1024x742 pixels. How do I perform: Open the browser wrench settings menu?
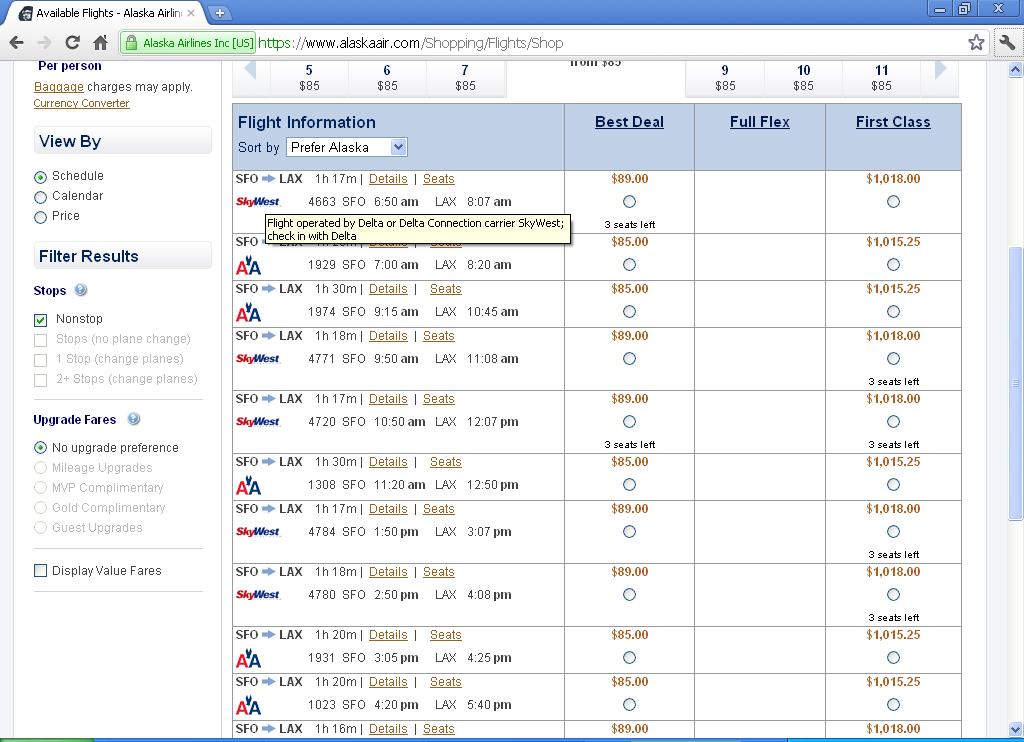click(x=1008, y=43)
